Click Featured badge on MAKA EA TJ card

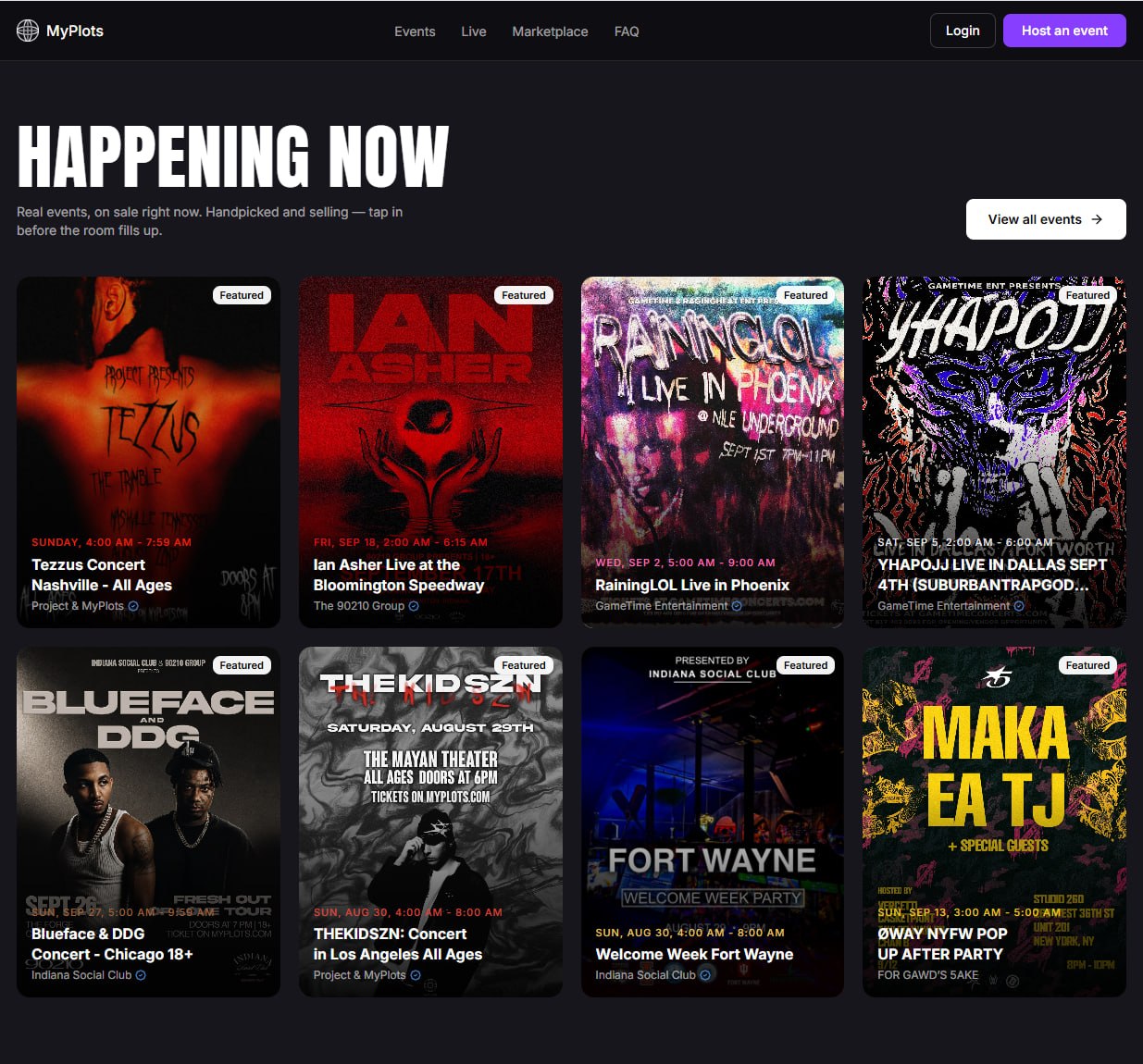point(1087,665)
